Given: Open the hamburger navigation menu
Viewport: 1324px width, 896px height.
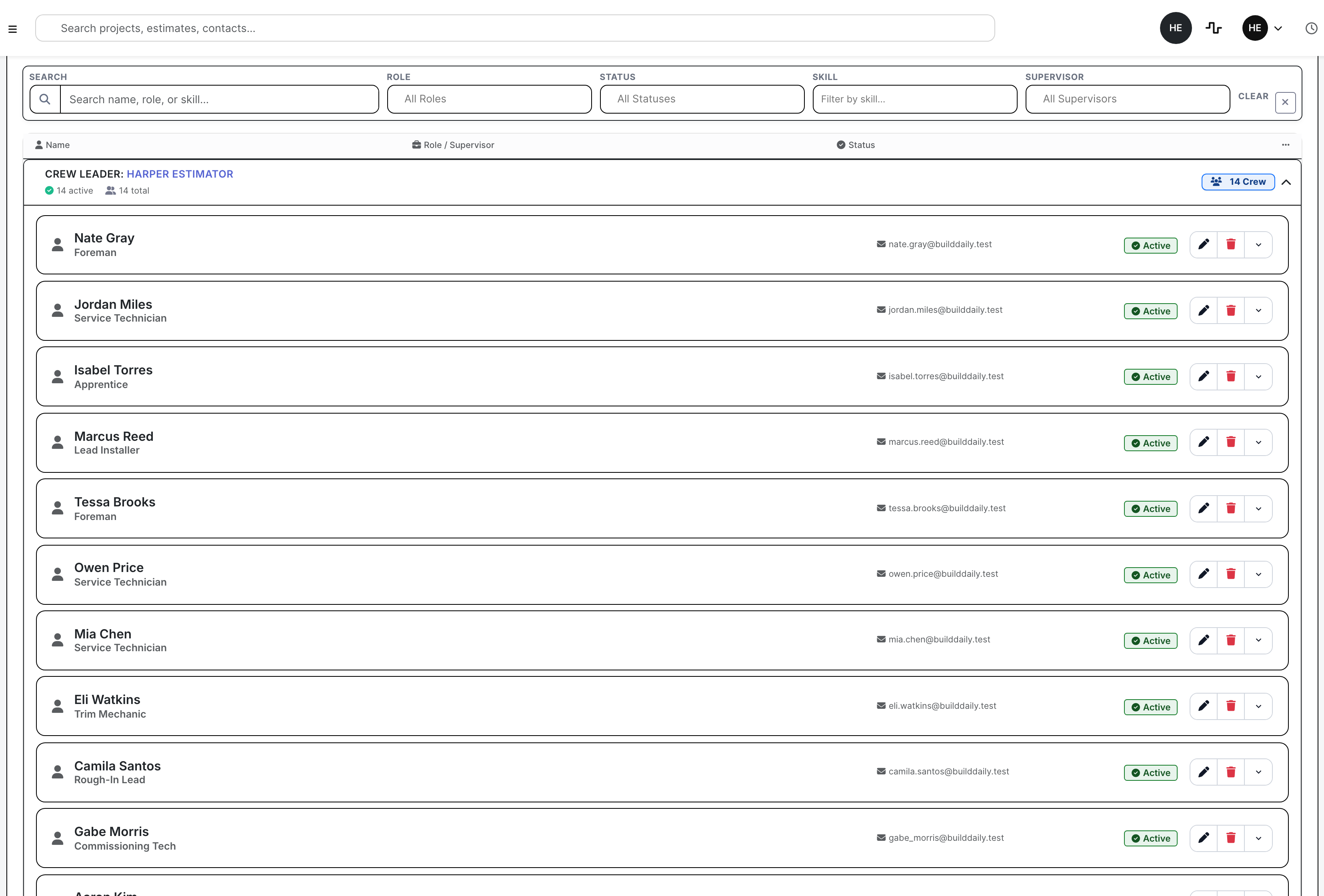Looking at the screenshot, I should [x=12, y=29].
